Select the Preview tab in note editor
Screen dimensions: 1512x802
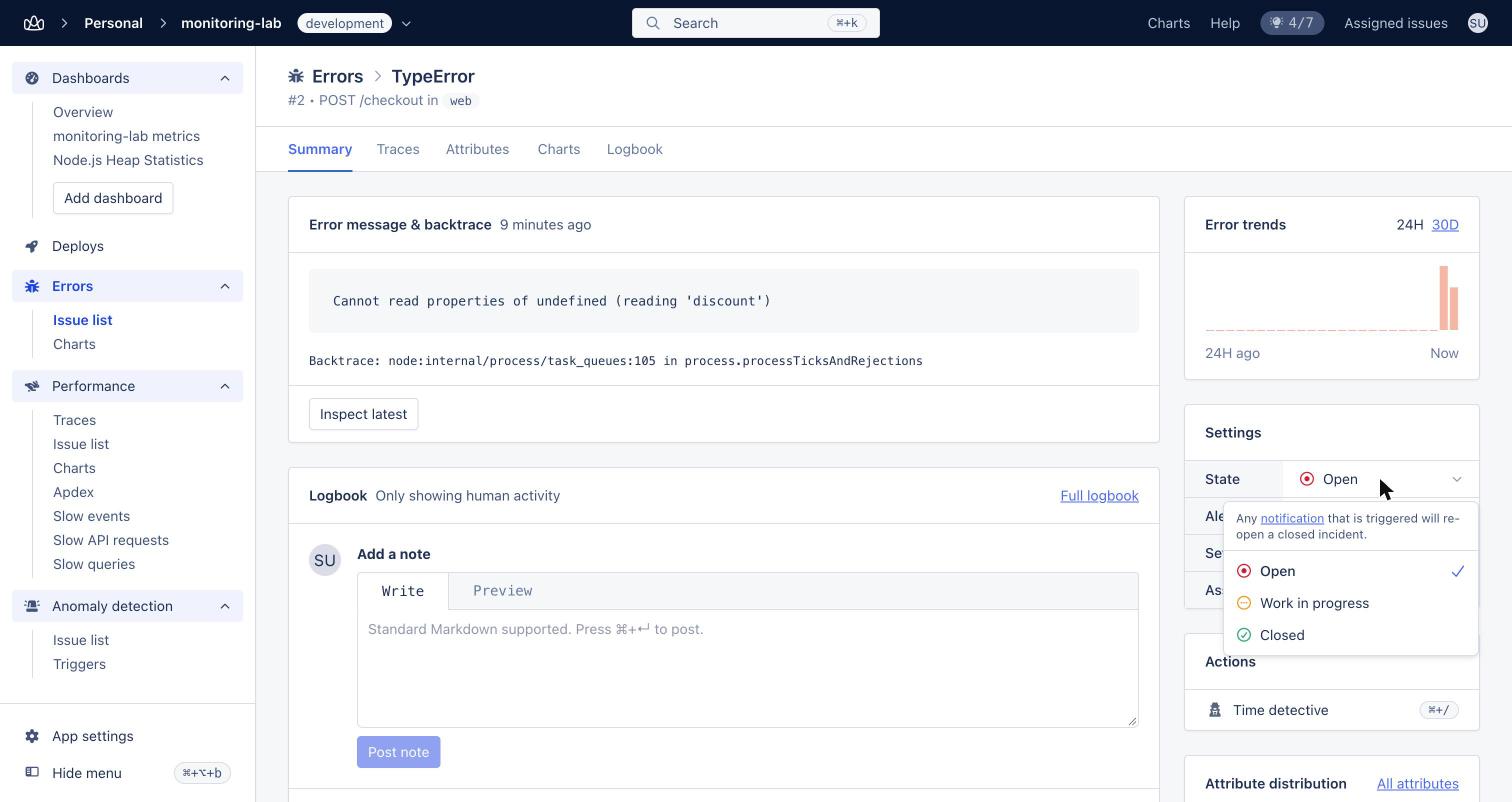[x=502, y=591]
